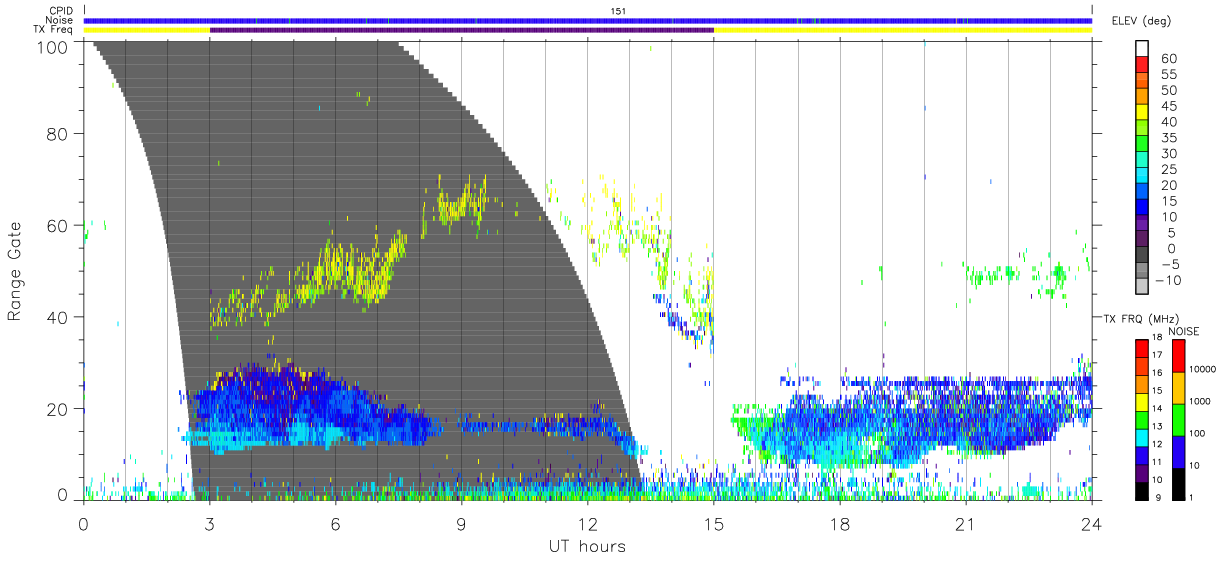Click the UT hours axis tick label 15

click(713, 523)
